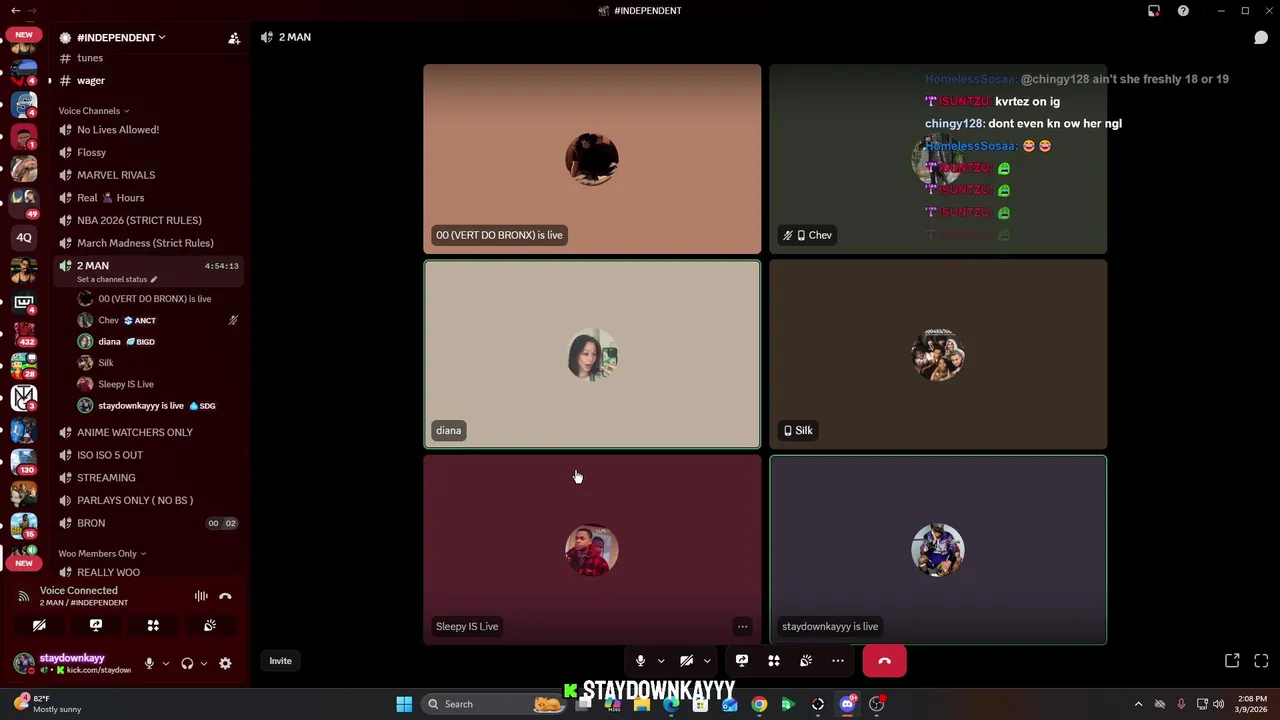The width and height of the screenshot is (1280, 720).
Task: Launch activities from bottom call controls
Action: [774, 661]
